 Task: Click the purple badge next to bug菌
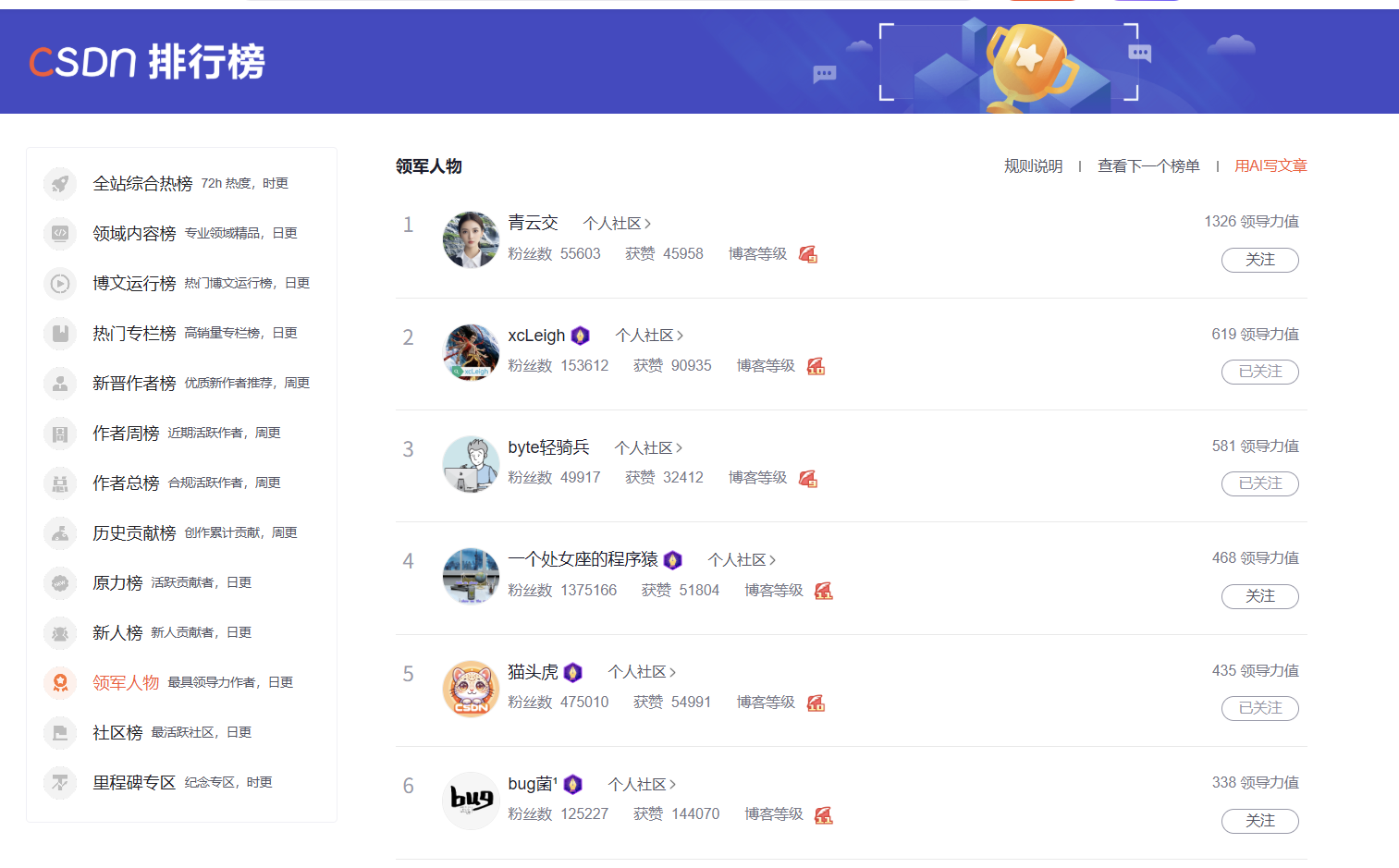[x=572, y=785]
